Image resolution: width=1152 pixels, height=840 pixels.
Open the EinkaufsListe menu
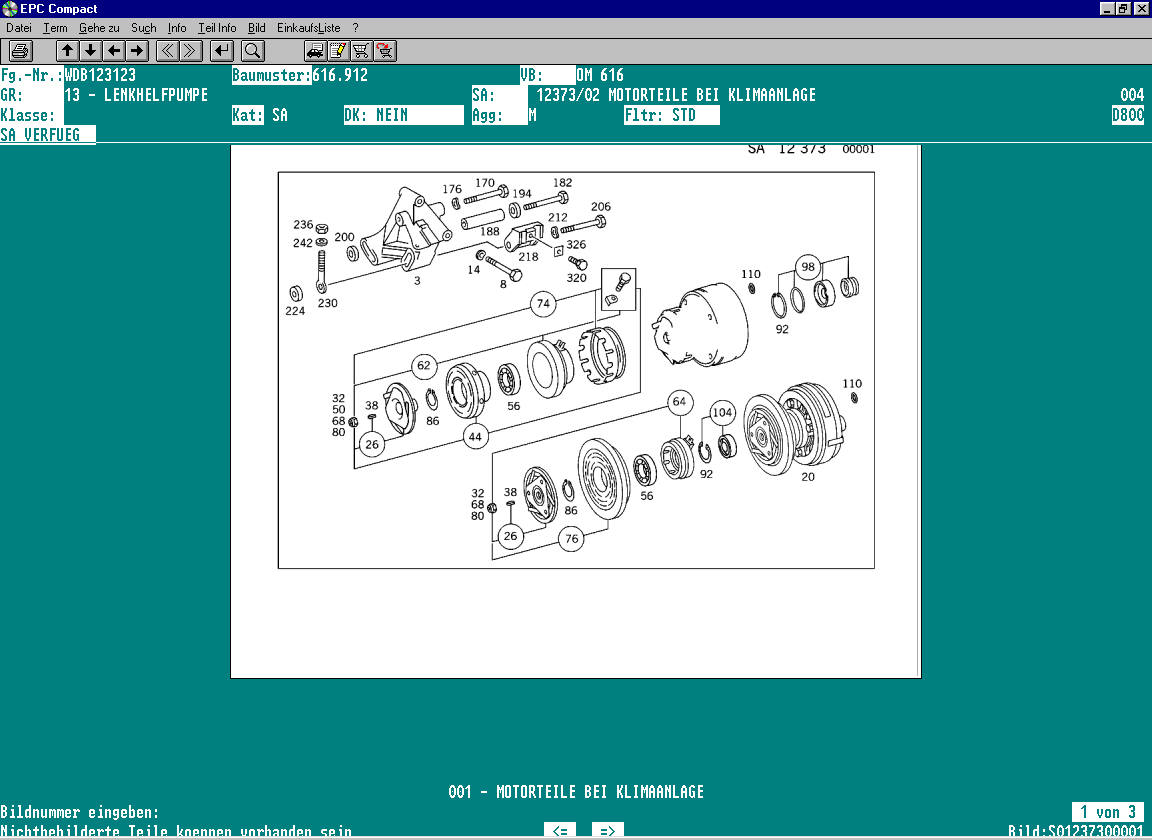[x=309, y=28]
